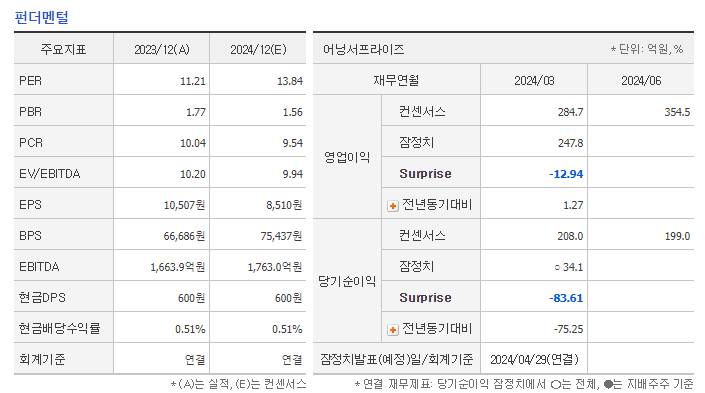Select 영업이익 컨센서스 value 354.5
This screenshot has width=705, height=393.
(677, 112)
